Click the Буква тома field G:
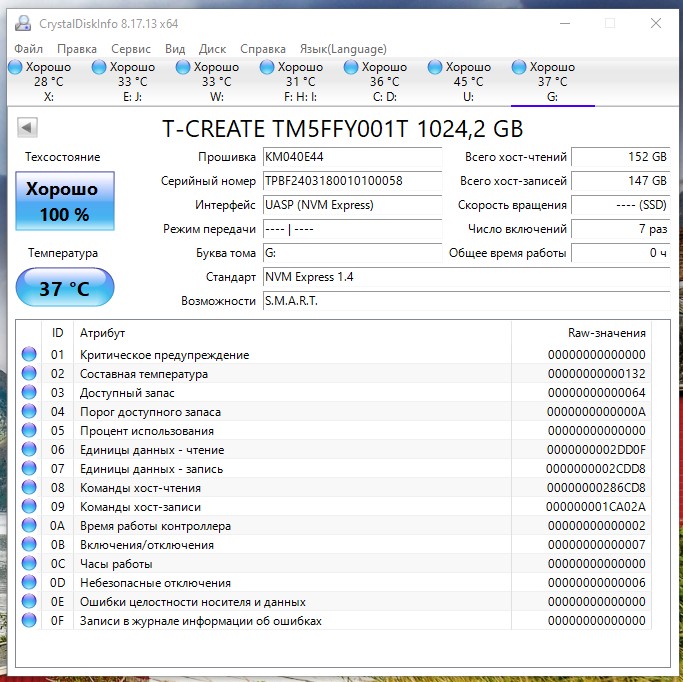 pos(352,253)
